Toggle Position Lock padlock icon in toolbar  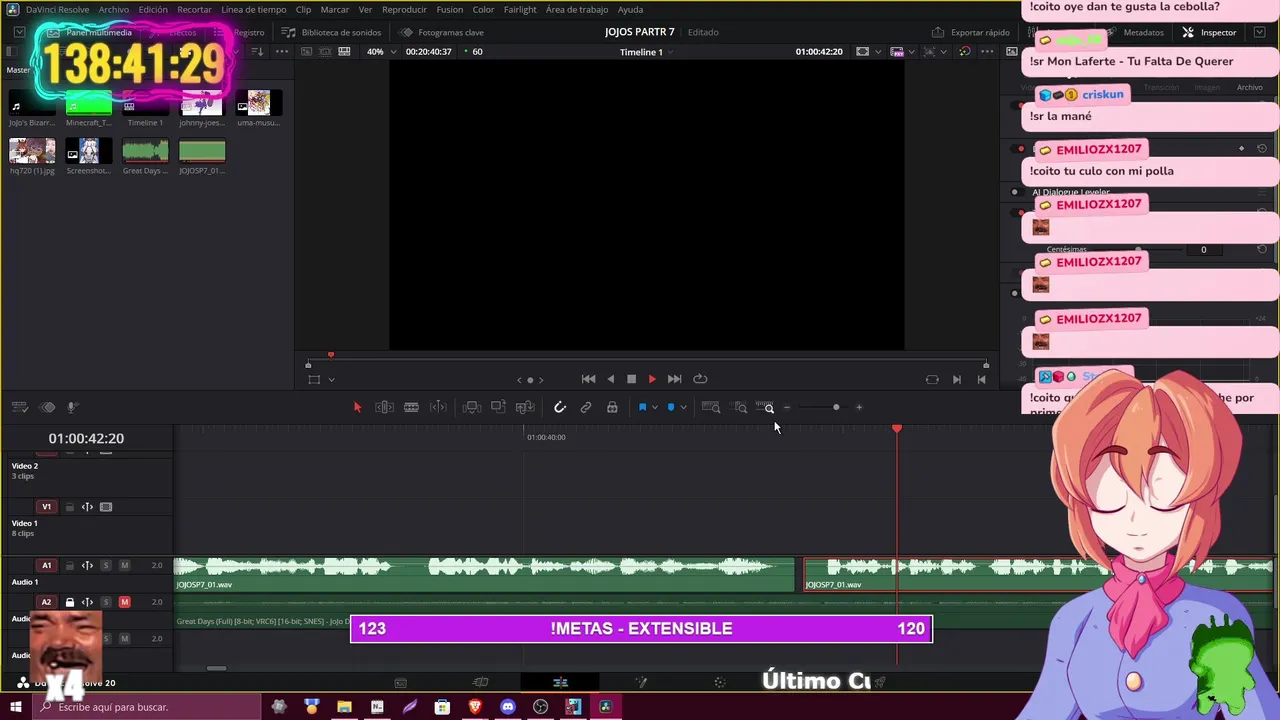(612, 407)
